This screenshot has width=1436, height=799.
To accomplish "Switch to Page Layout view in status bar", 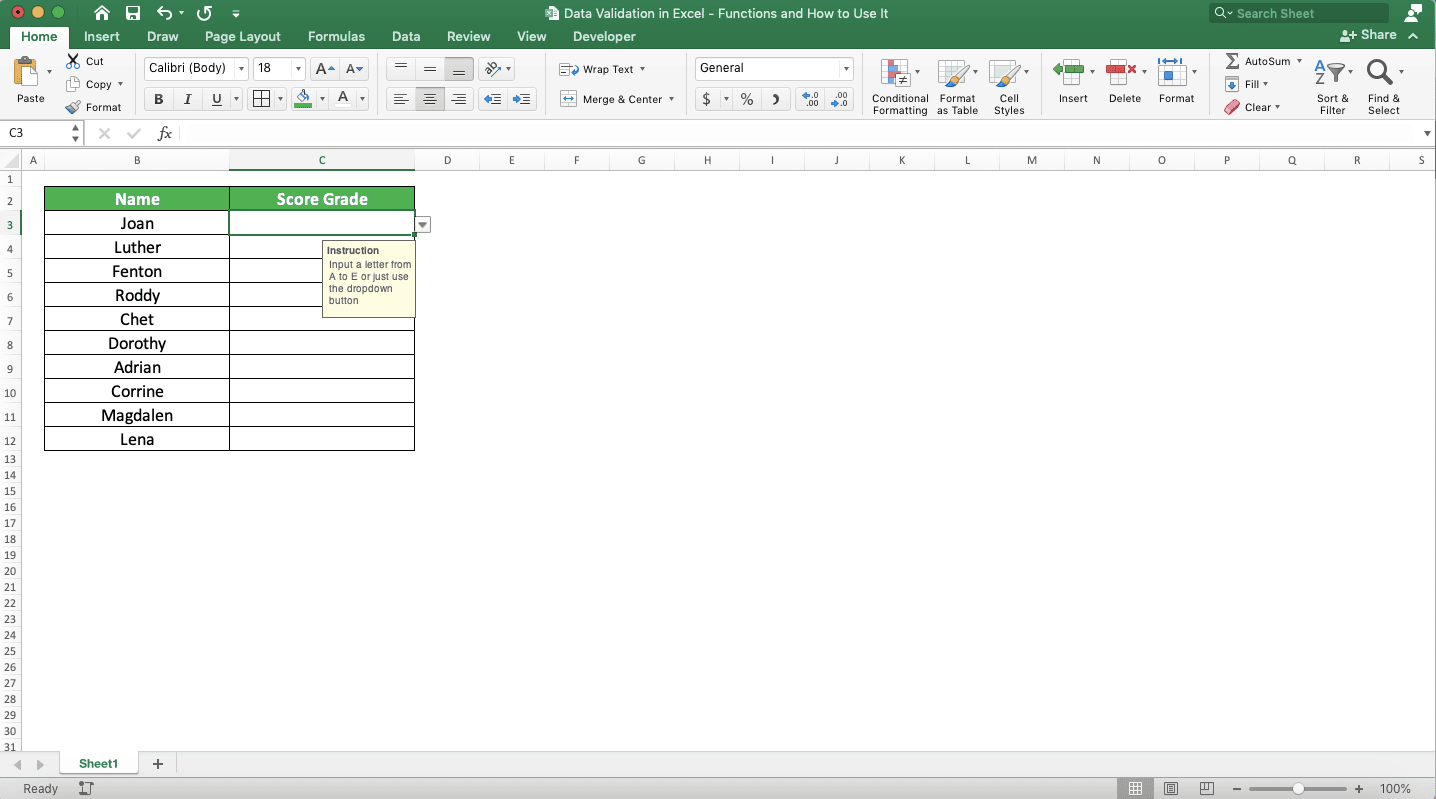I will coord(1171,789).
